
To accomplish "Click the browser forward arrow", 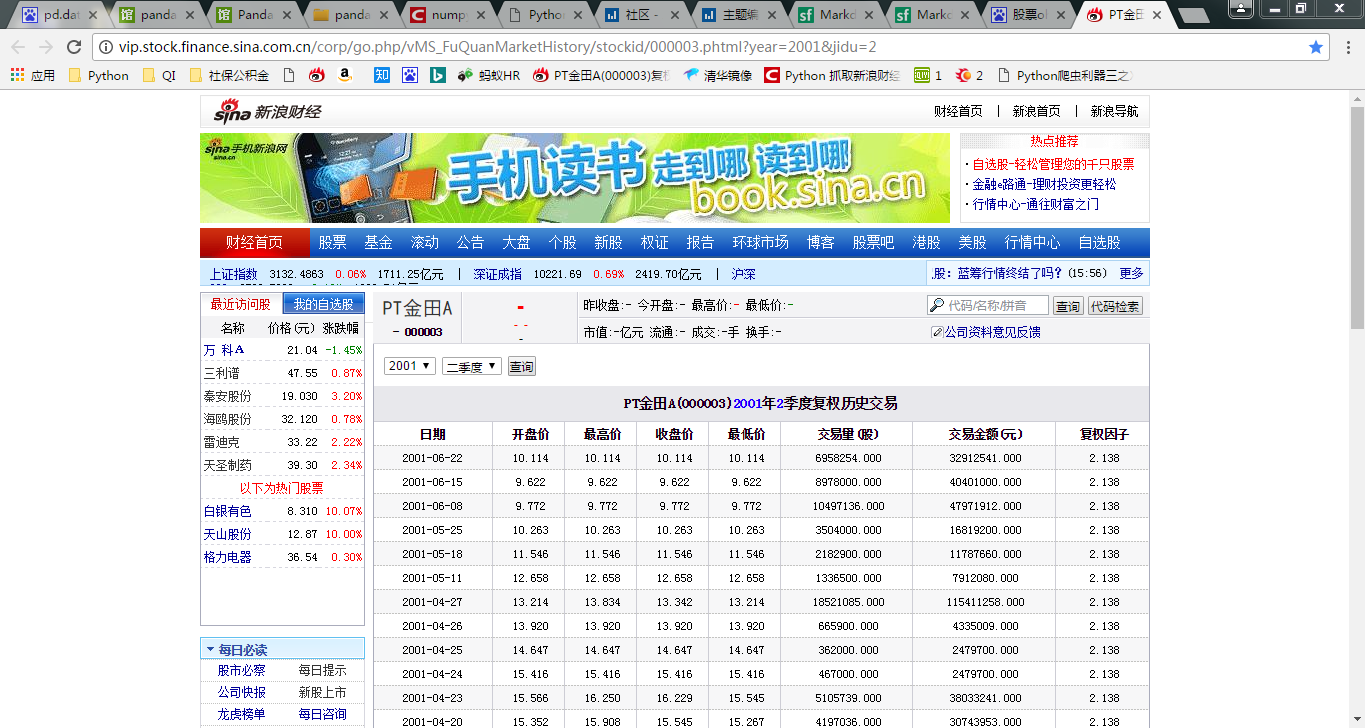I will (46, 47).
